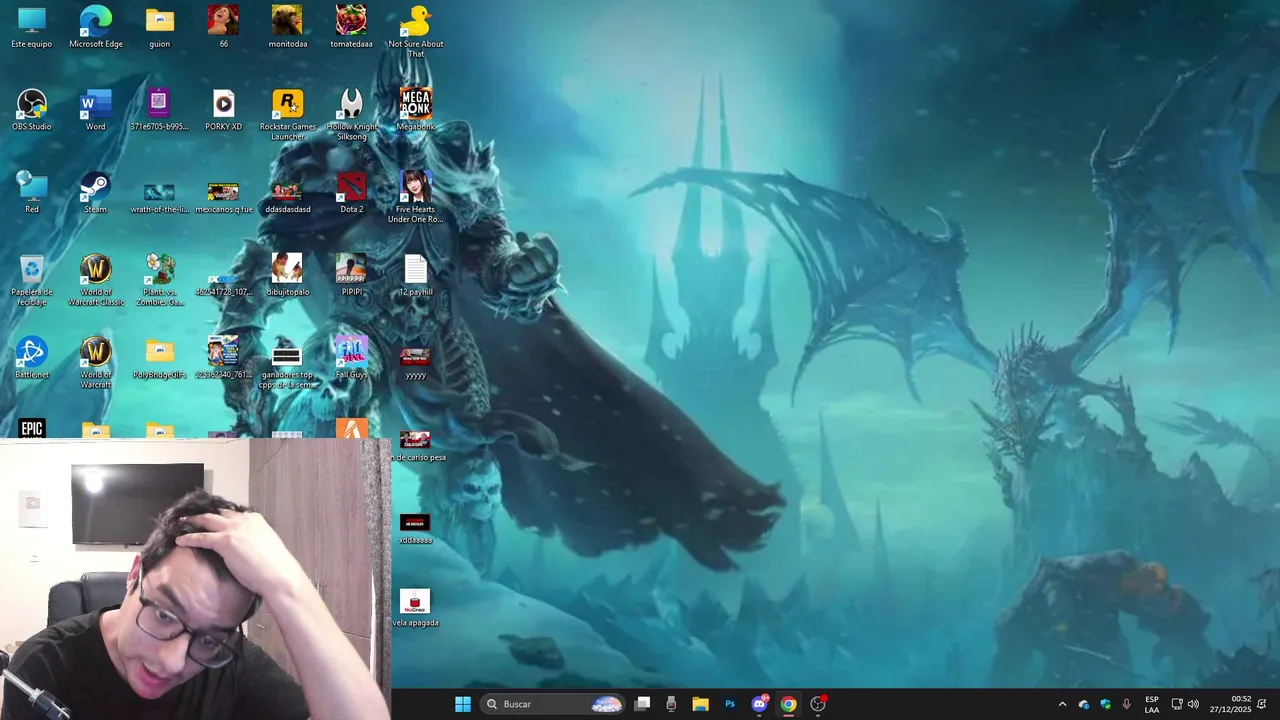Select the PolyBridgeGIFs folder

tap(159, 359)
